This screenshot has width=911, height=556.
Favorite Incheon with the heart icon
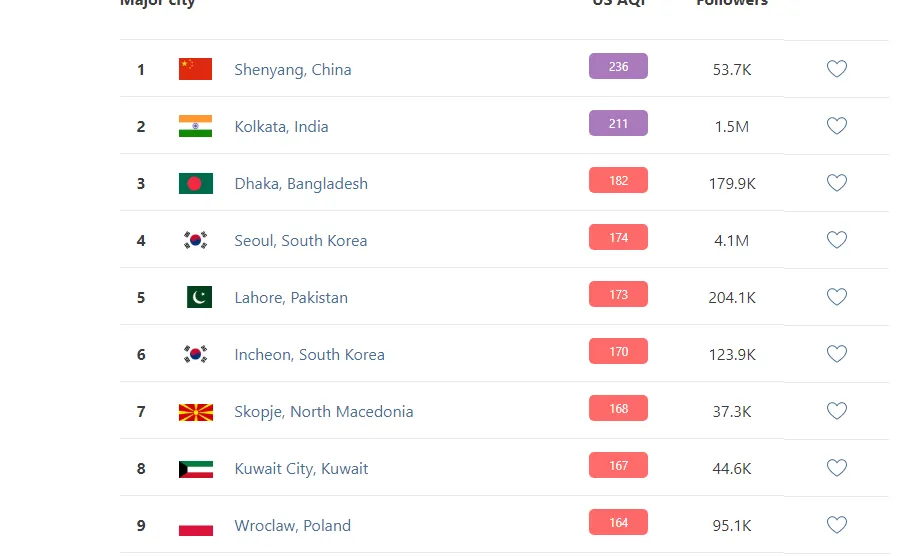click(x=837, y=353)
